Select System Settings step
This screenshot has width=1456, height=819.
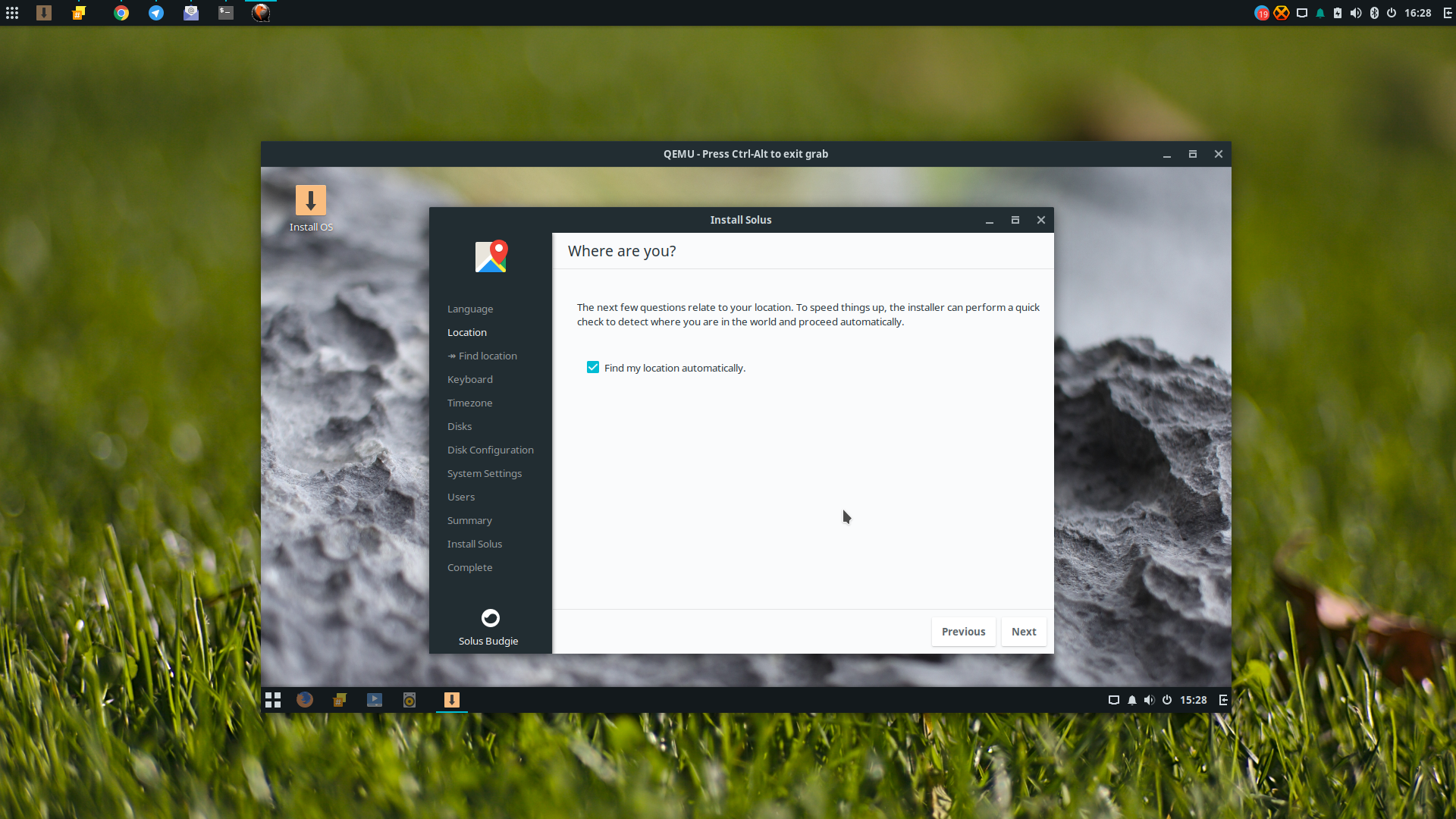tap(485, 473)
